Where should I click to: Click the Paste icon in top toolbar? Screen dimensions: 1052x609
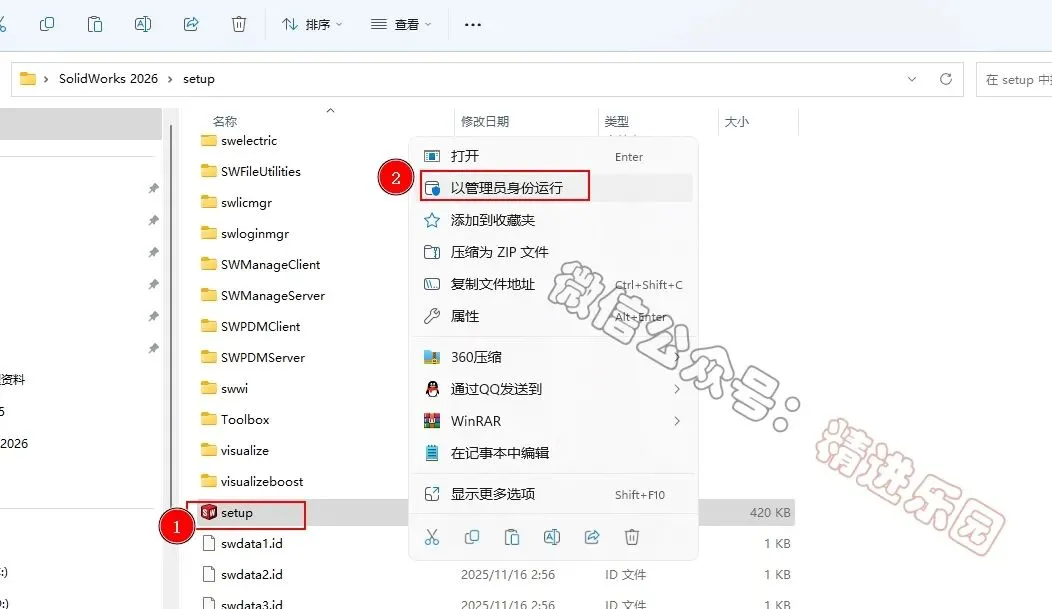95,24
